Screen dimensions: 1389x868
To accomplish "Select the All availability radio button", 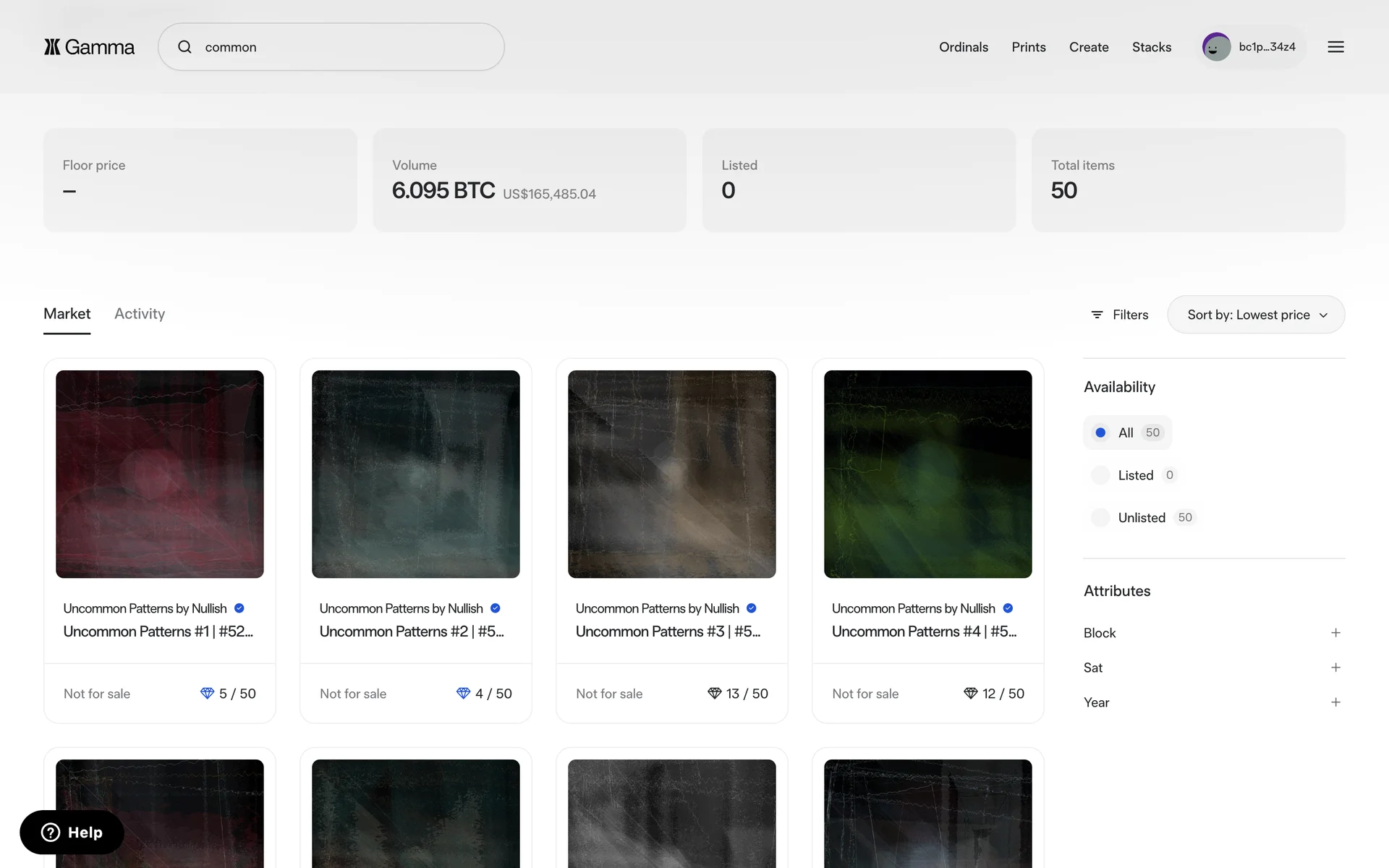I will 1100,433.
